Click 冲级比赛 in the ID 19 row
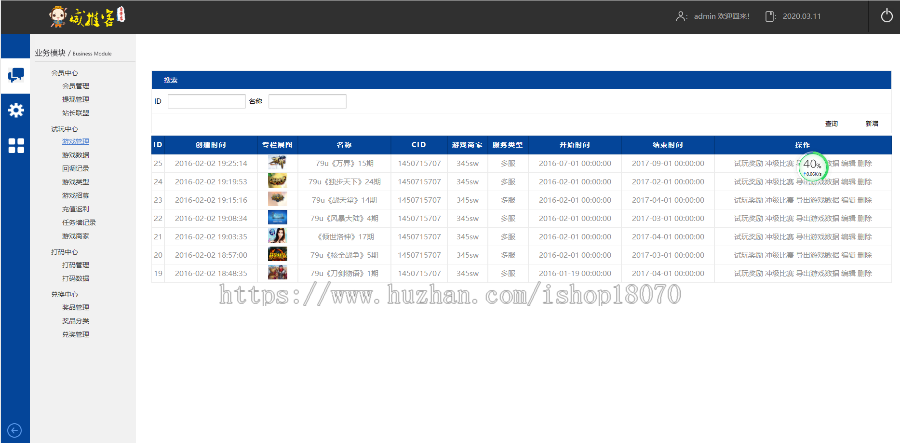 779,273
